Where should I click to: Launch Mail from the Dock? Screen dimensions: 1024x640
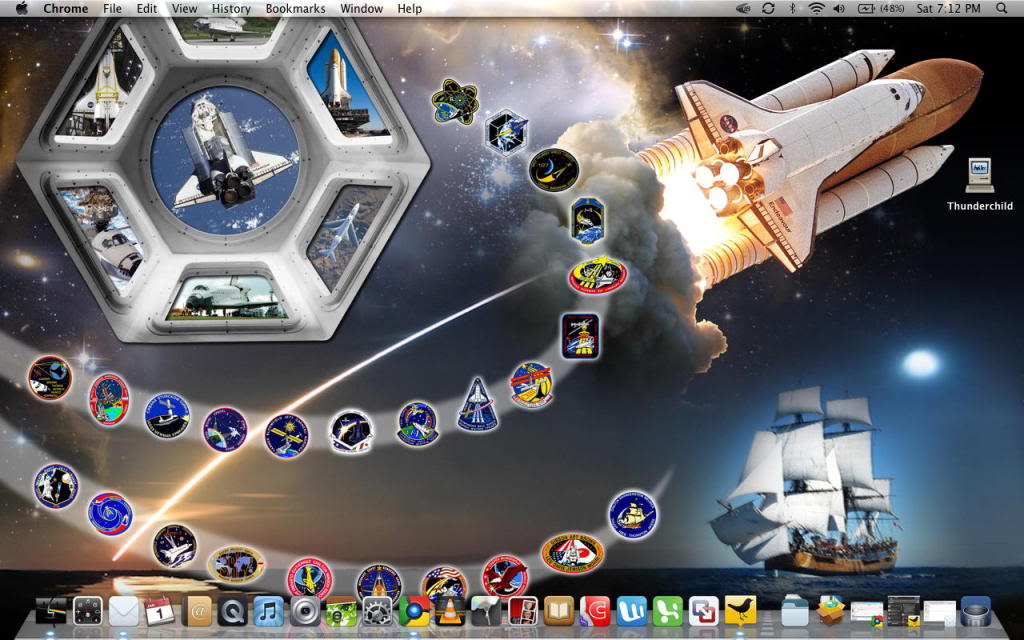tap(123, 611)
